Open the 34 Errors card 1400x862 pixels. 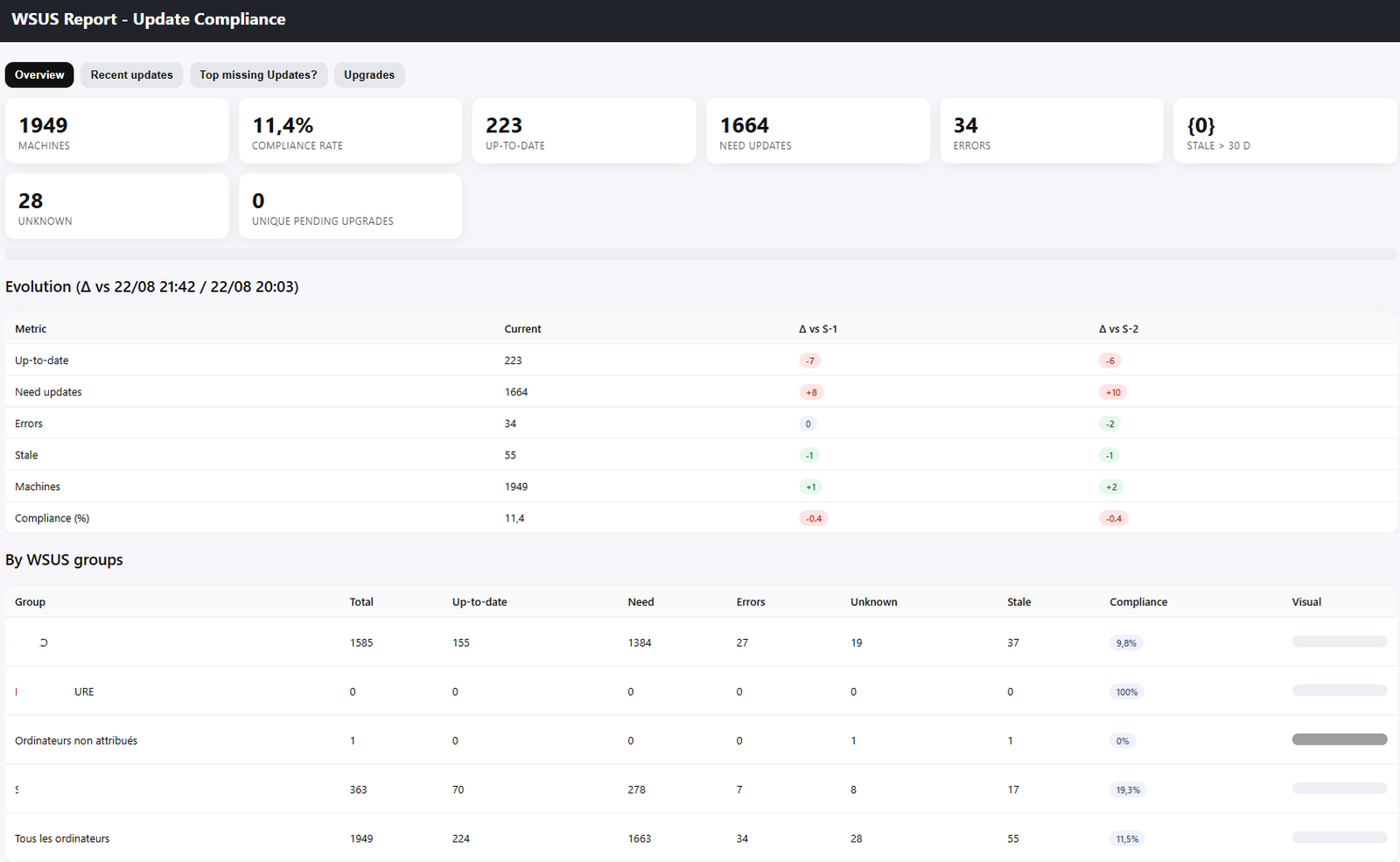pos(1051,131)
